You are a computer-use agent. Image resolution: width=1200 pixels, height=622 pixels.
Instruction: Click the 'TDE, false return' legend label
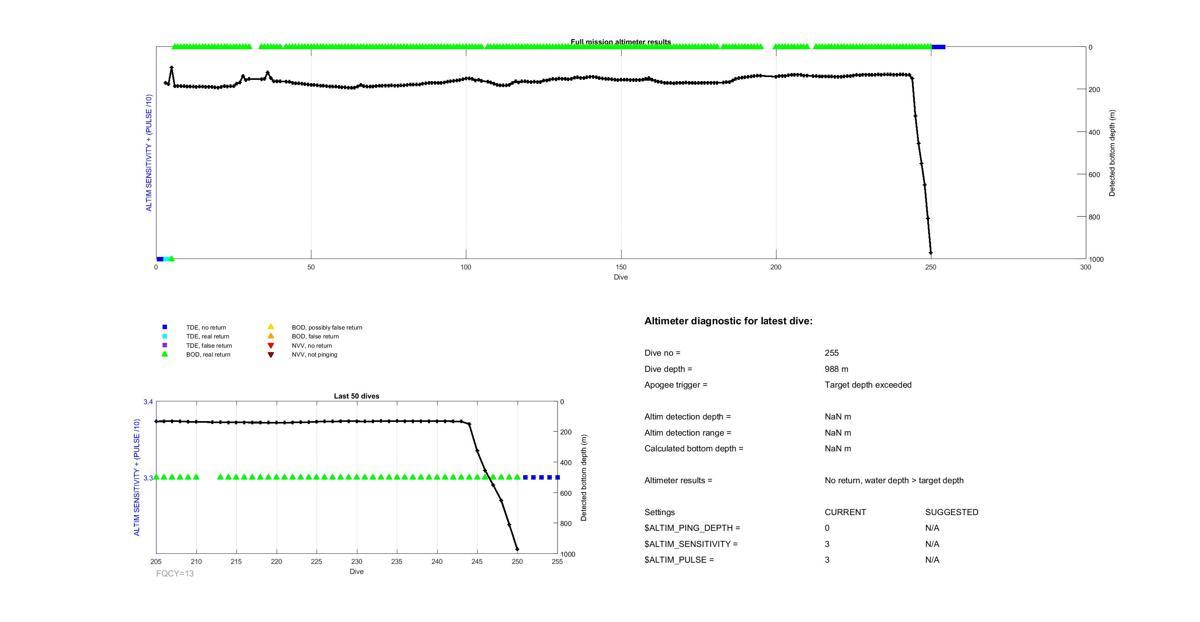coord(208,345)
